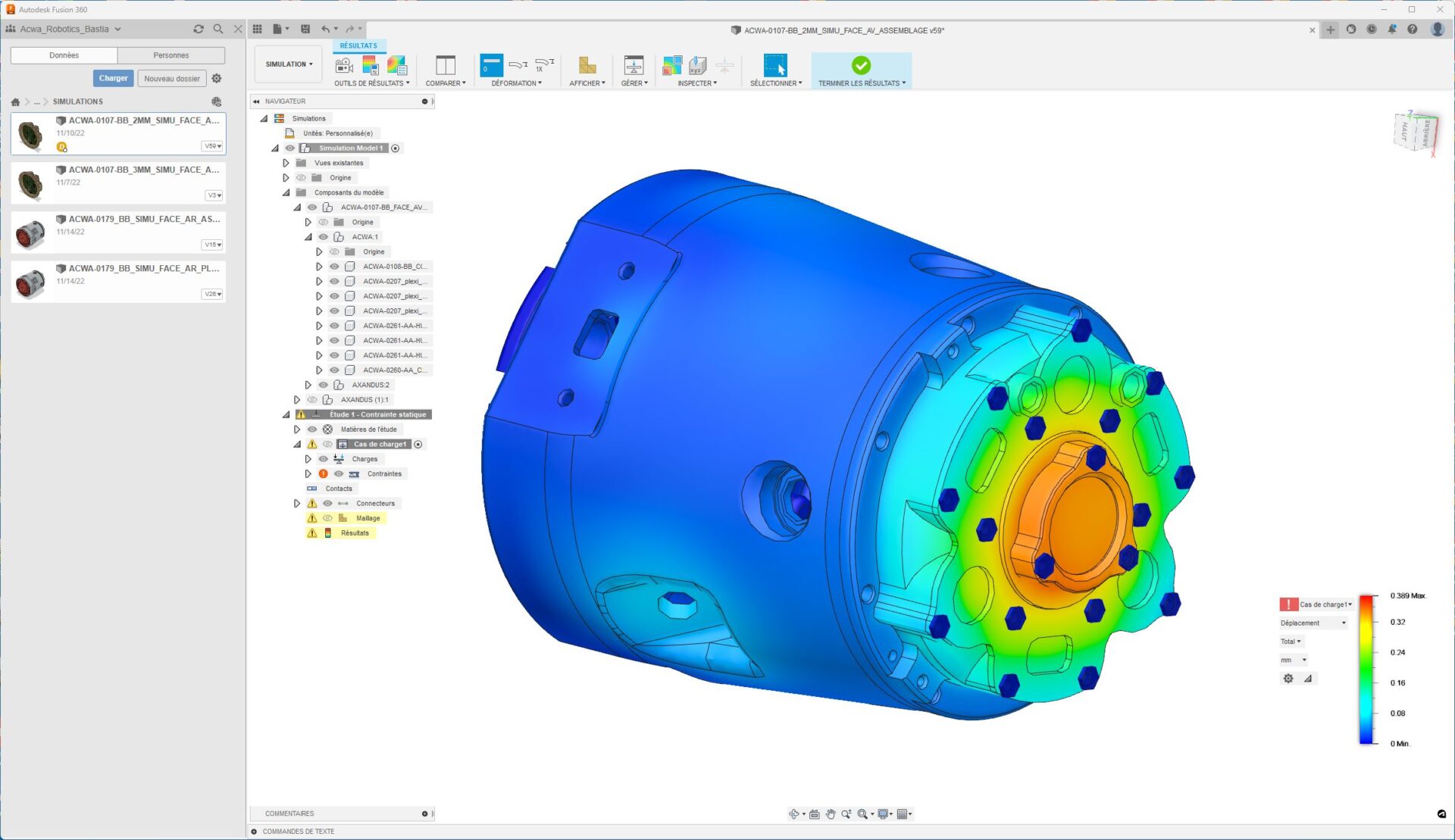Hide Charges using its eye icon
This screenshot has width=1455, height=840.
322,458
